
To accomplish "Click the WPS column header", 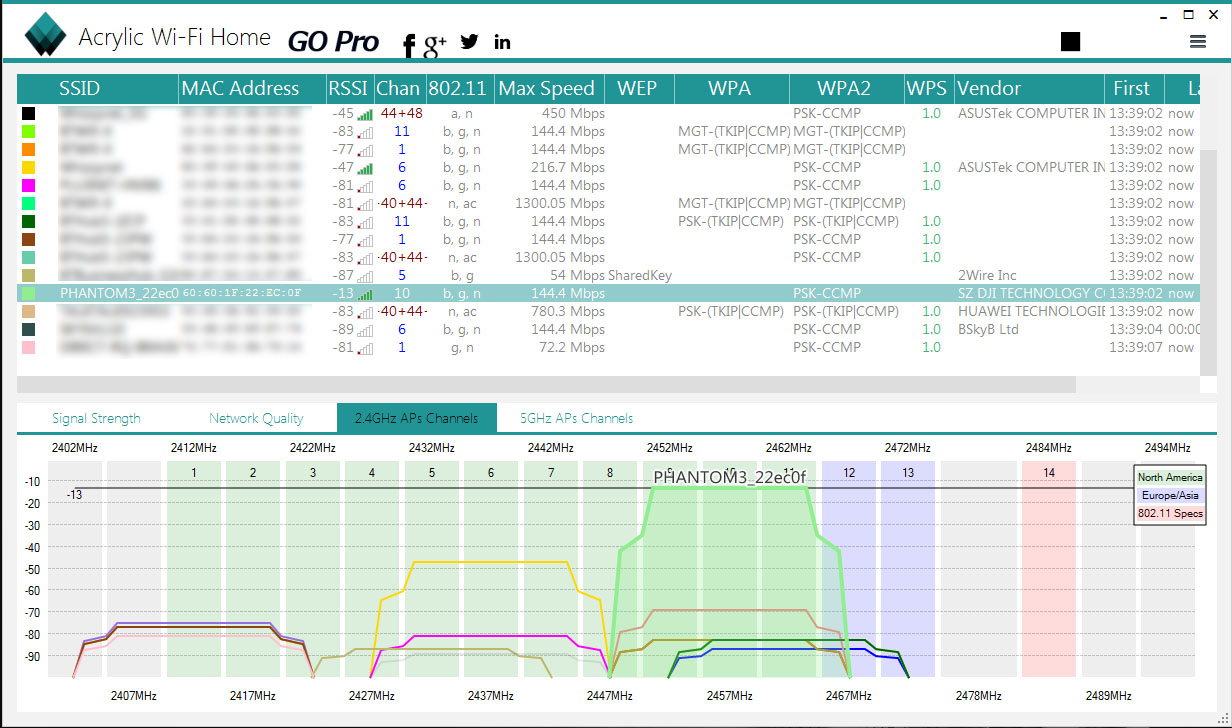I will (x=928, y=89).
